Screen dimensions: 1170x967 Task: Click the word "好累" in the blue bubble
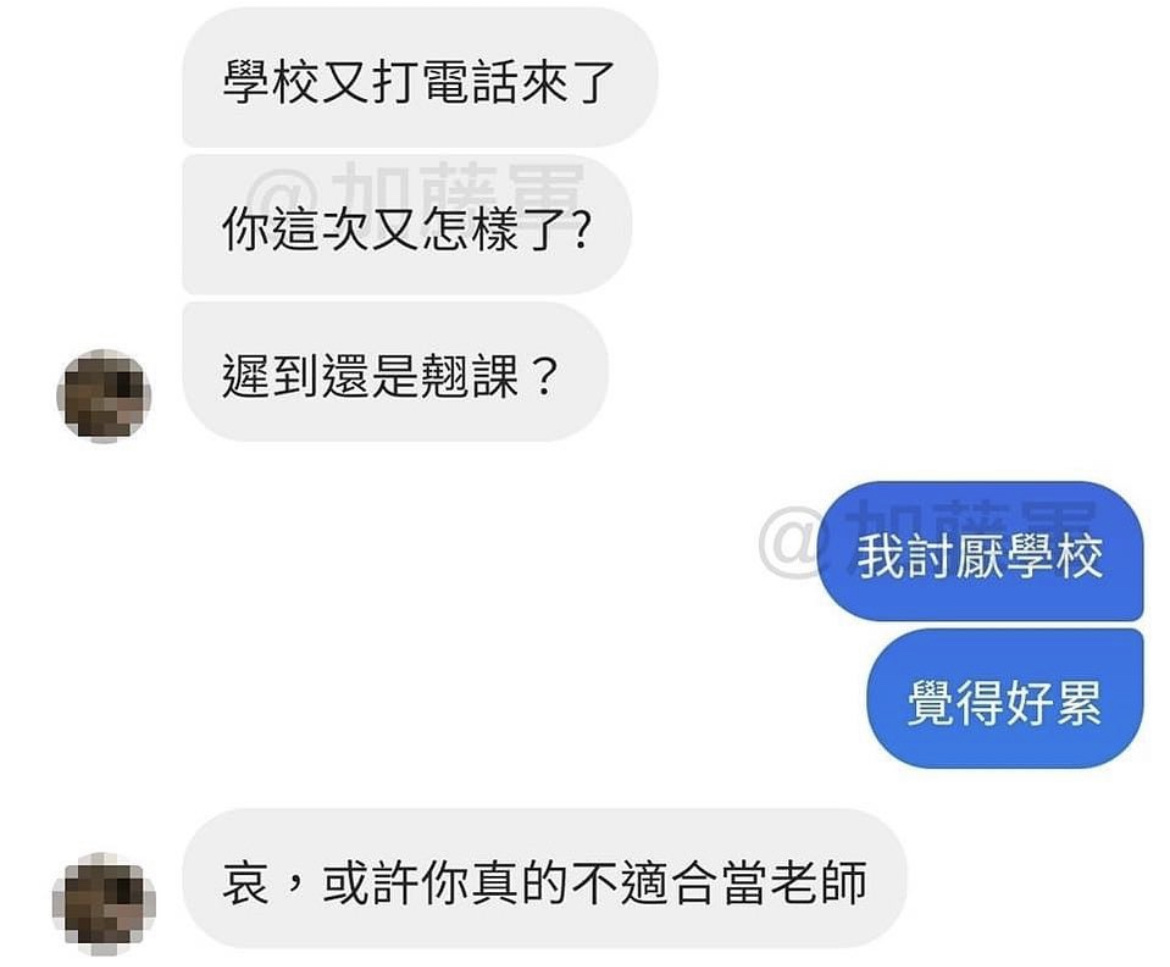1054,702
